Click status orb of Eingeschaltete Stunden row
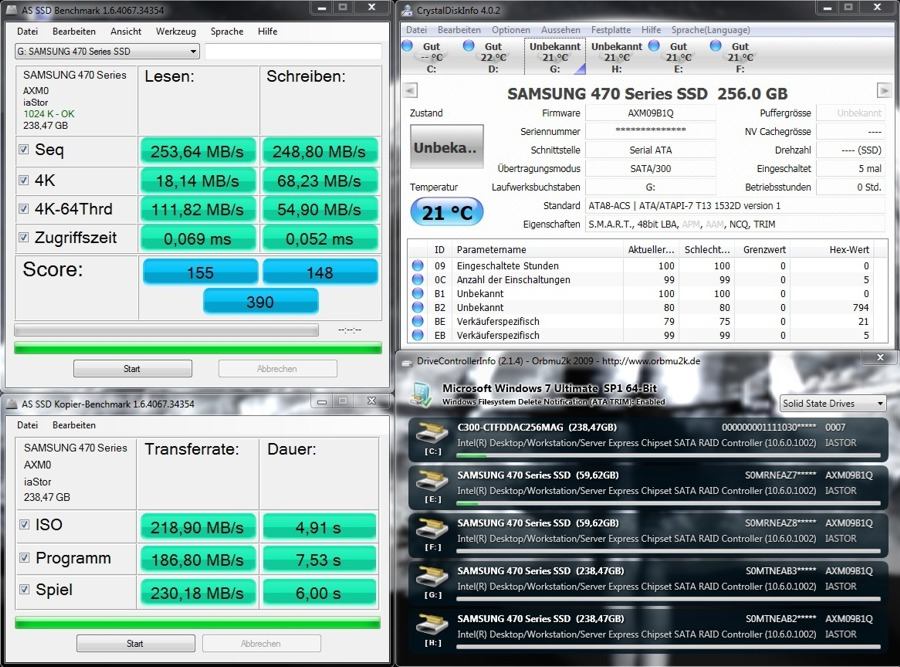The height and width of the screenshot is (667, 900). pos(417,265)
